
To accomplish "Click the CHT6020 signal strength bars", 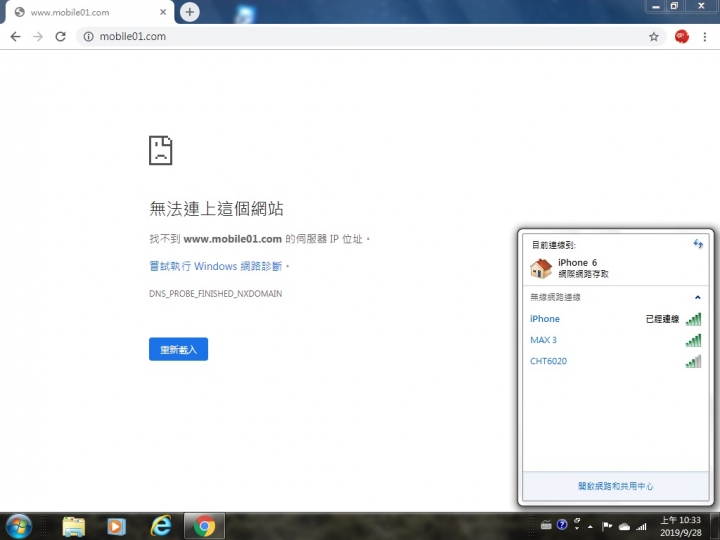I will pos(693,361).
